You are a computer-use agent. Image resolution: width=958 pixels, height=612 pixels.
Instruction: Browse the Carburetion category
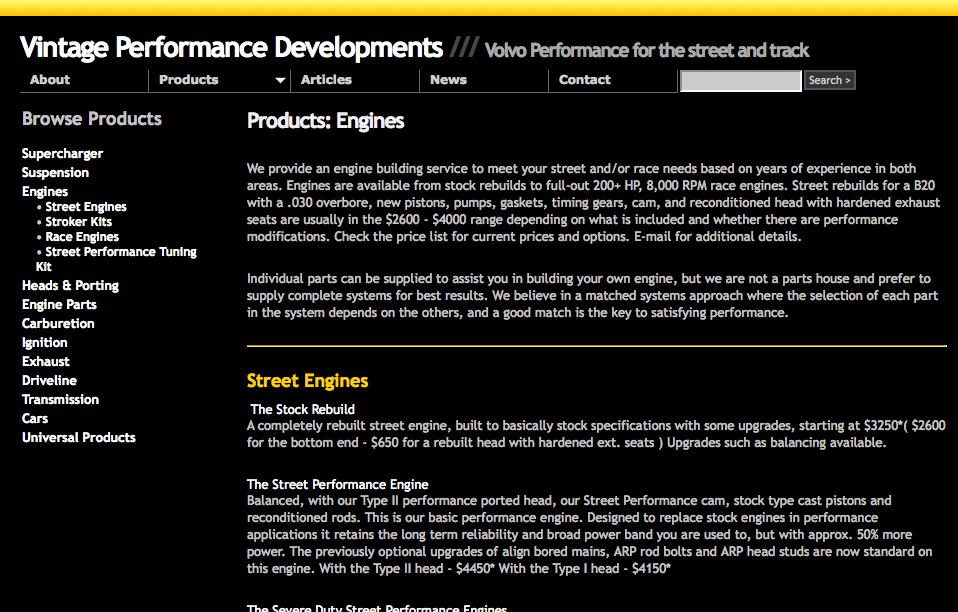click(58, 324)
